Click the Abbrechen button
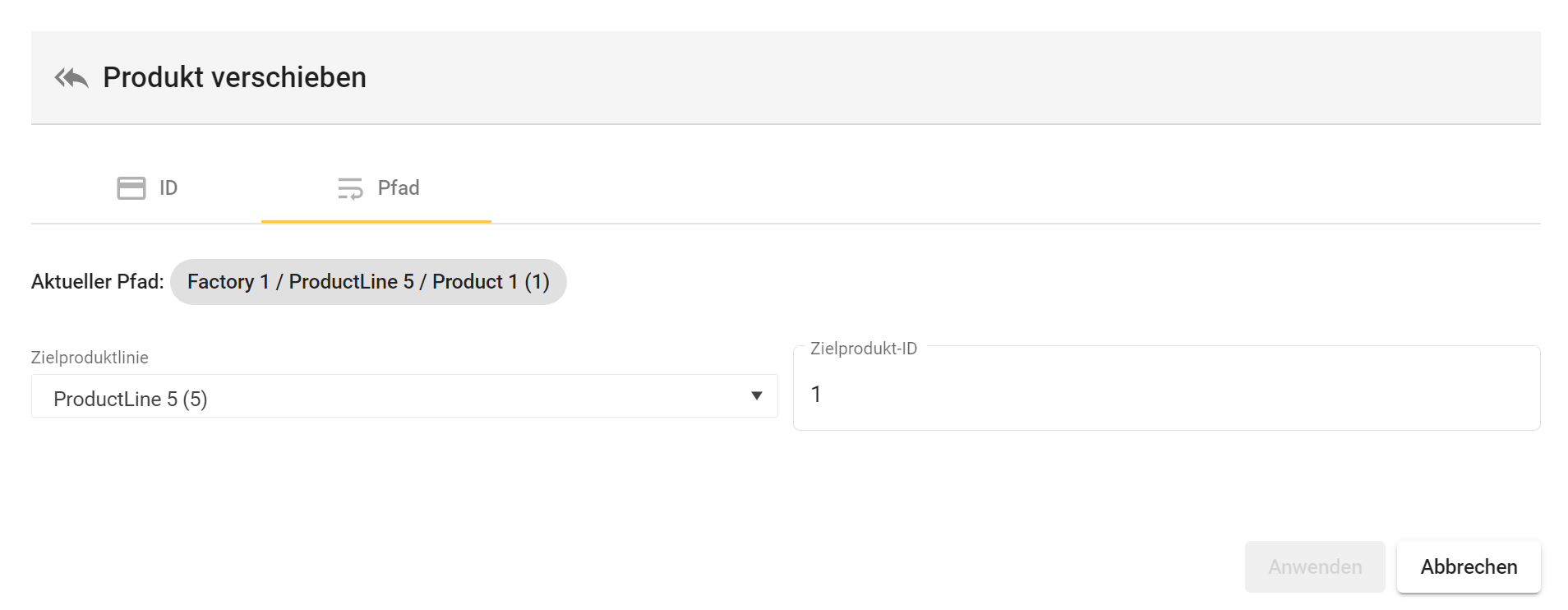This screenshot has height=610, width=1568. 1468,566
